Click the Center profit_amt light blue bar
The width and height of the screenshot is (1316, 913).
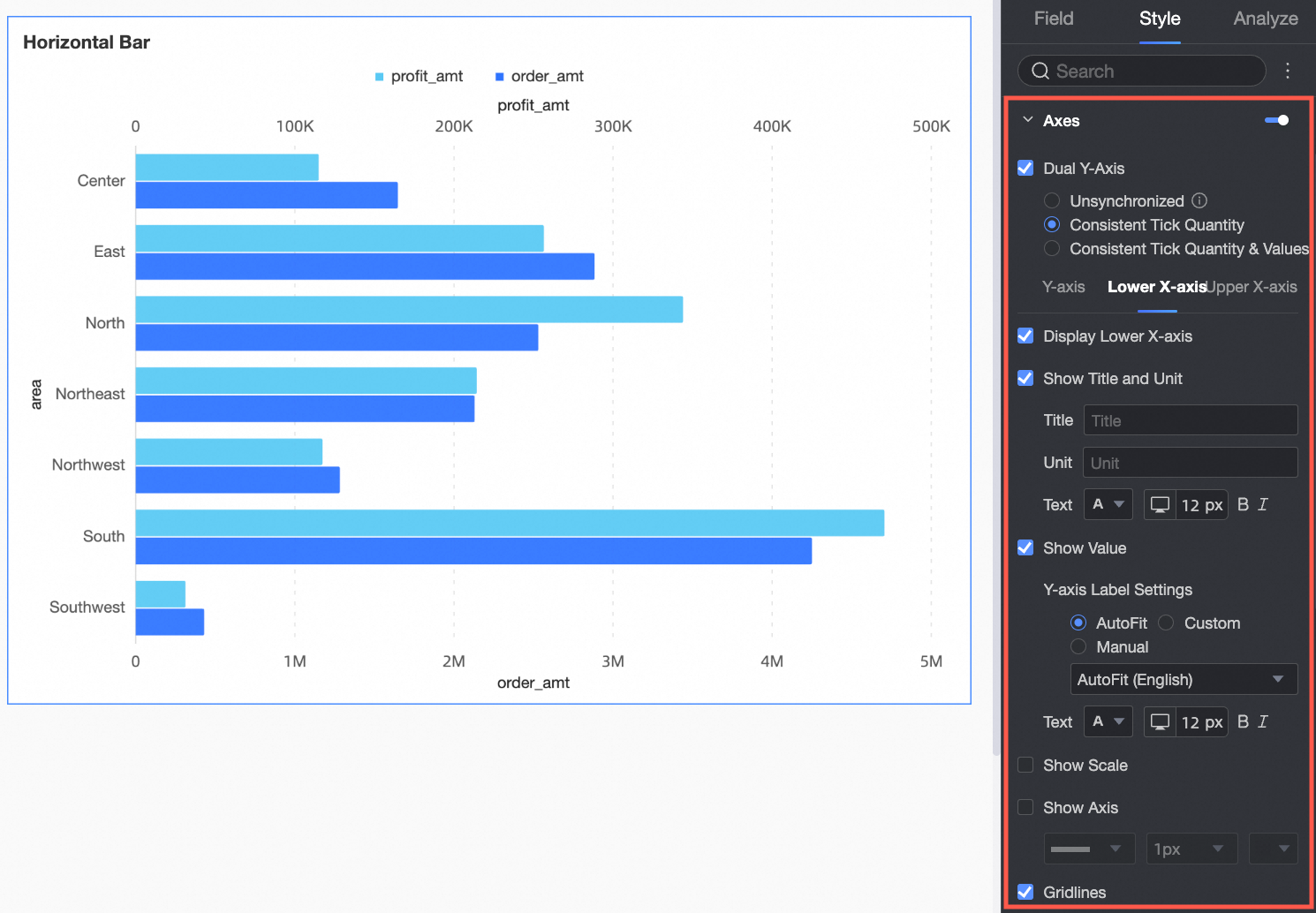coord(227,167)
